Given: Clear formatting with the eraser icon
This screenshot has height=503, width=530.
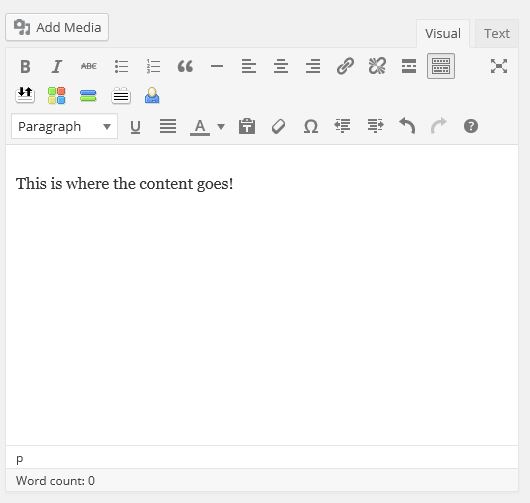Looking at the screenshot, I should (x=279, y=127).
